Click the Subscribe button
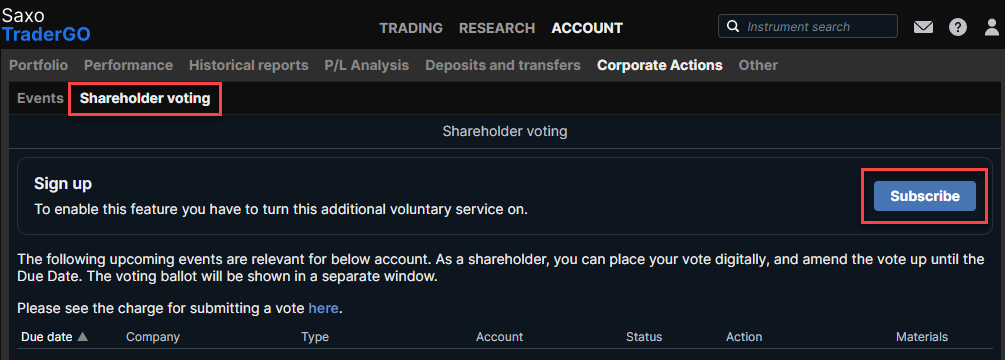The image size is (1005, 360). [925, 196]
